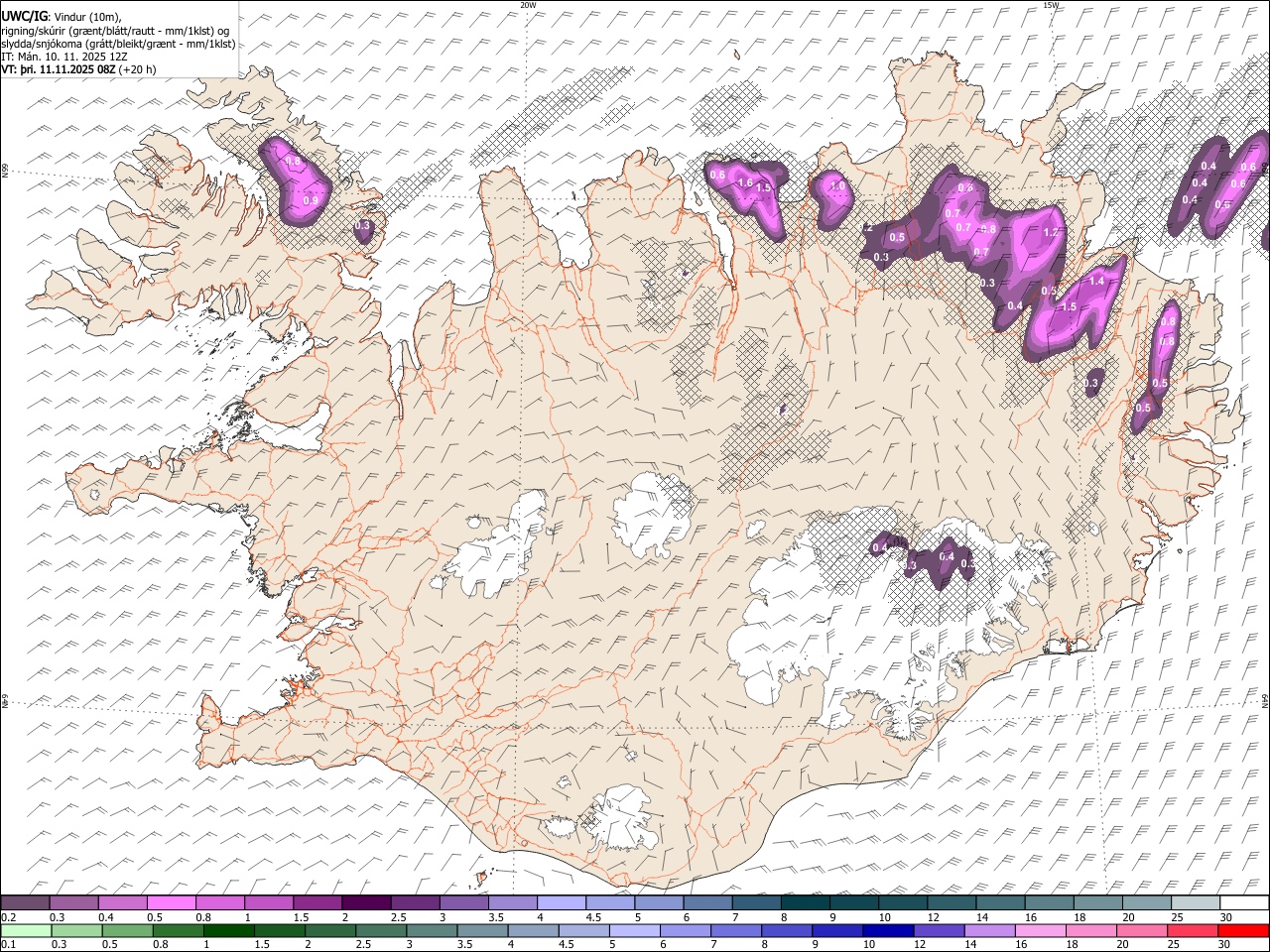
Task: Pick the top-row swatch between 2 and 2.5
Action: (366, 903)
